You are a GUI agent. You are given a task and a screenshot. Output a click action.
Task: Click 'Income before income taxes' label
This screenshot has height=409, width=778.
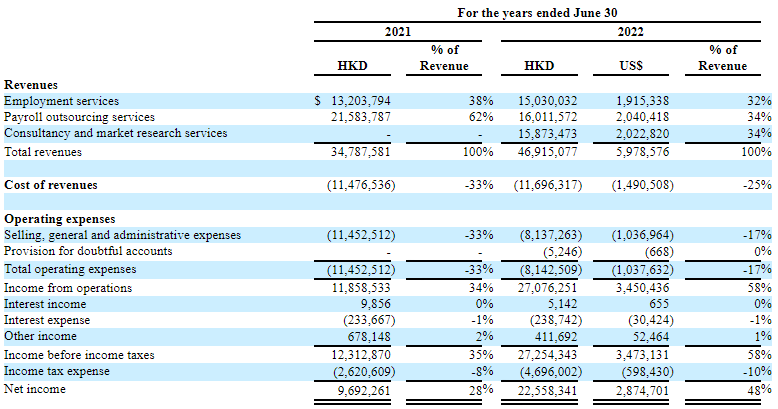(79, 355)
